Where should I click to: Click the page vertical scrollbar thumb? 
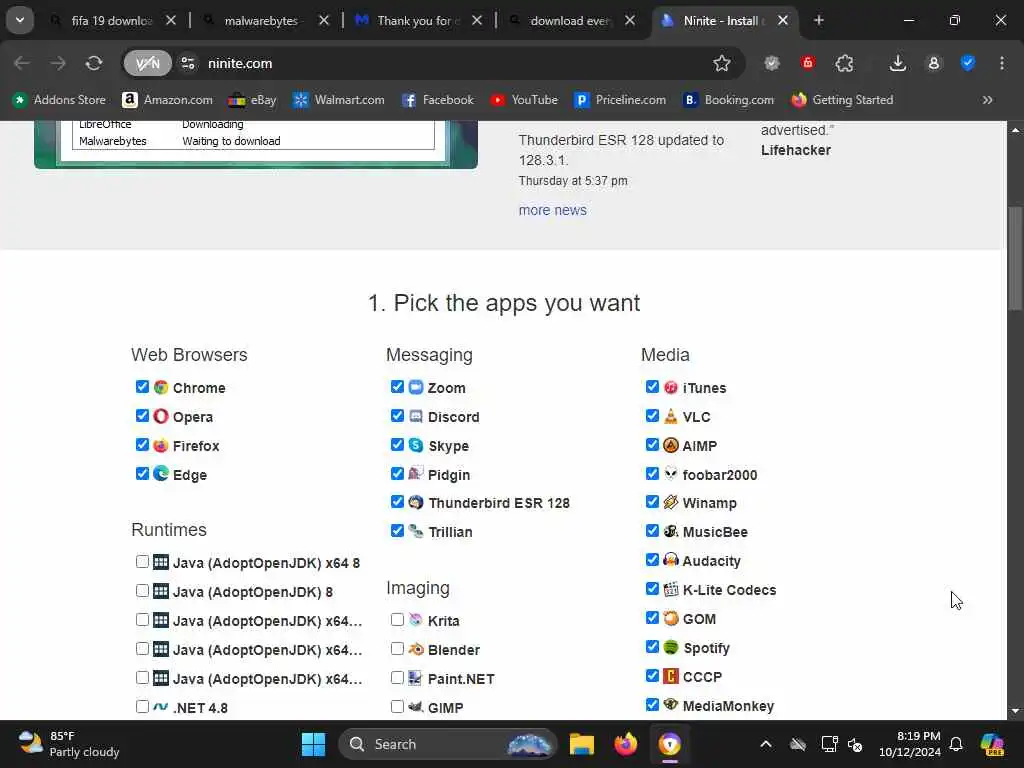click(x=1015, y=259)
